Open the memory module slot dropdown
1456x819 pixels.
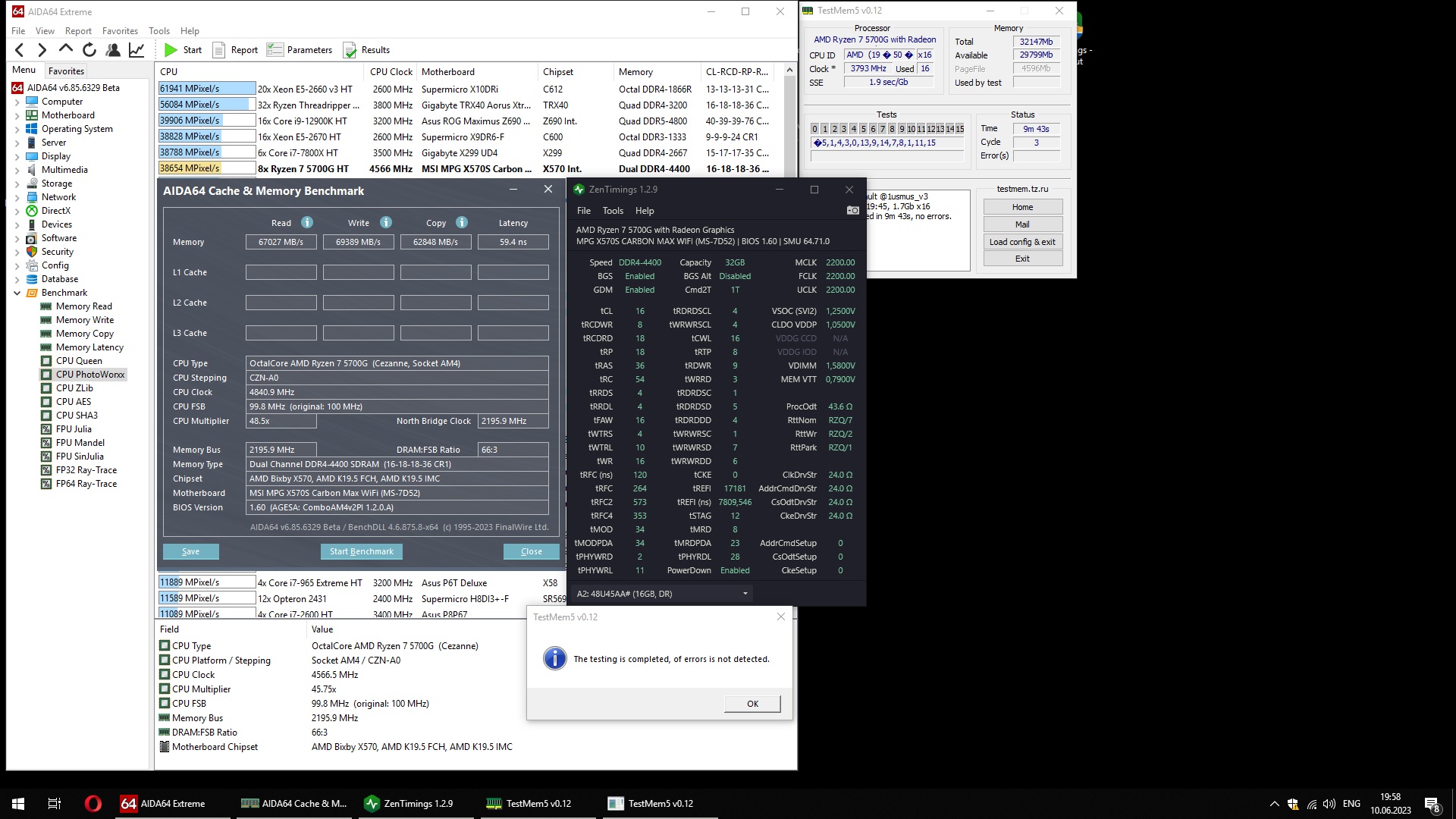[x=745, y=594]
